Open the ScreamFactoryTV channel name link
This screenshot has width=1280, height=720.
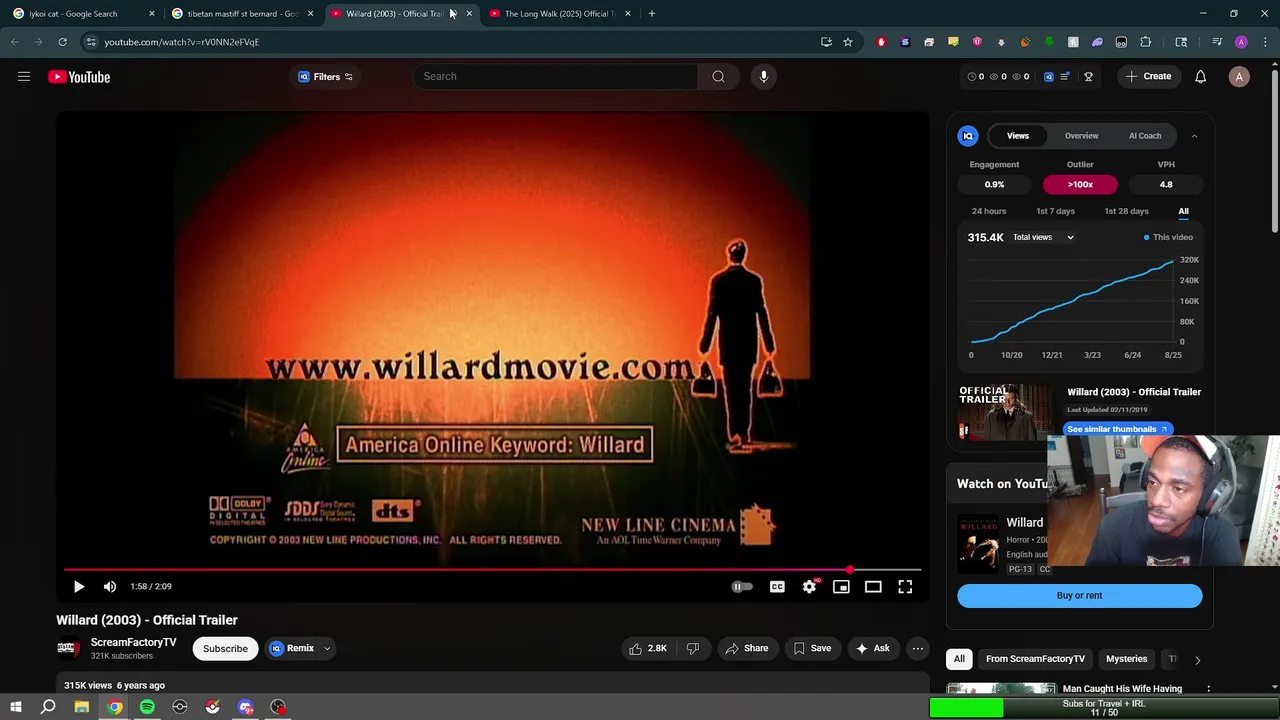(x=133, y=643)
